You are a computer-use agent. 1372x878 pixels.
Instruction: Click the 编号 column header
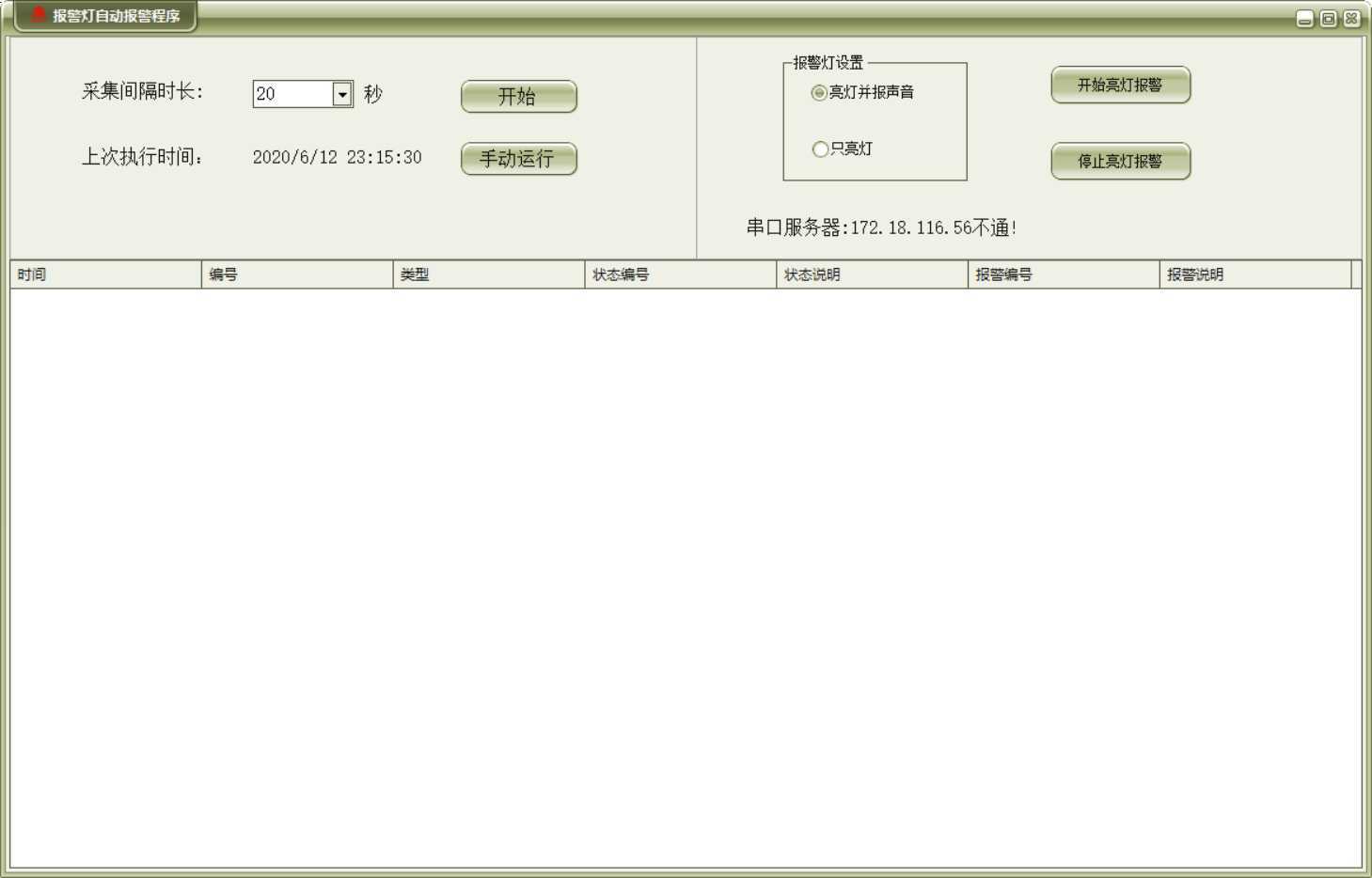pos(297,274)
